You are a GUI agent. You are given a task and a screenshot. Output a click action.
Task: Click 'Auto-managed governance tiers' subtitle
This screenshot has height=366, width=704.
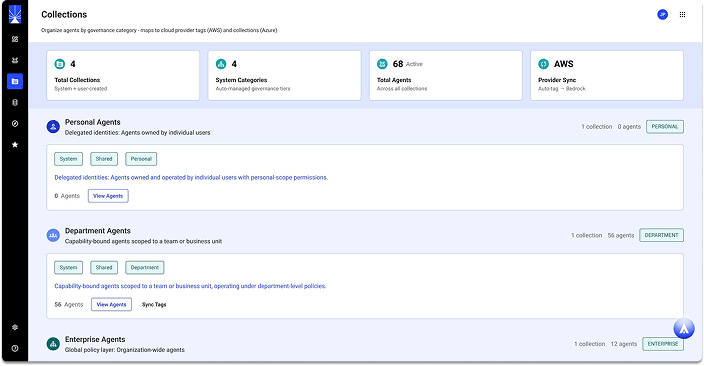point(253,88)
